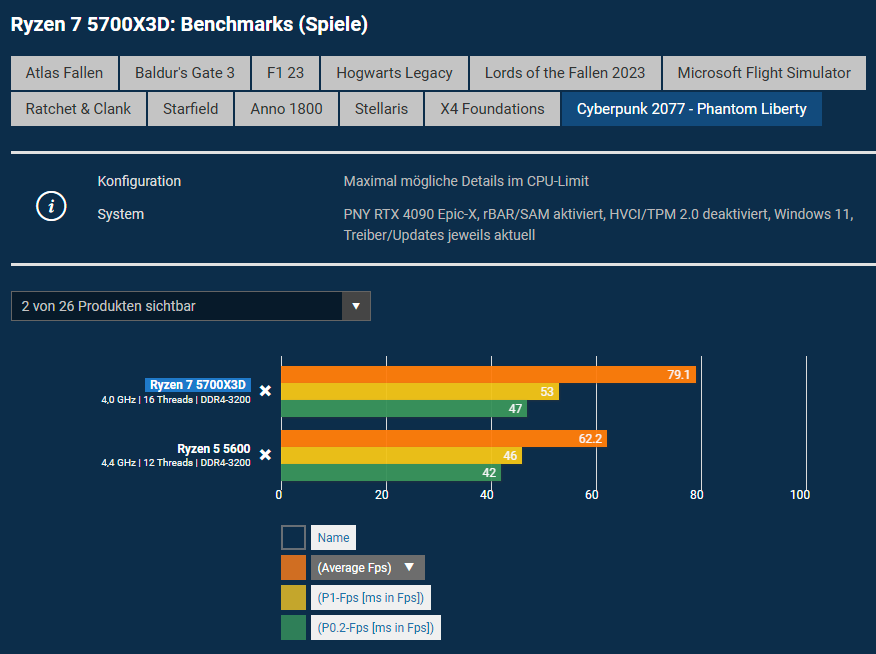
Task: Click '4,4 GHz | 12 Threads | DDR4-3200' text
Action: tap(176, 463)
